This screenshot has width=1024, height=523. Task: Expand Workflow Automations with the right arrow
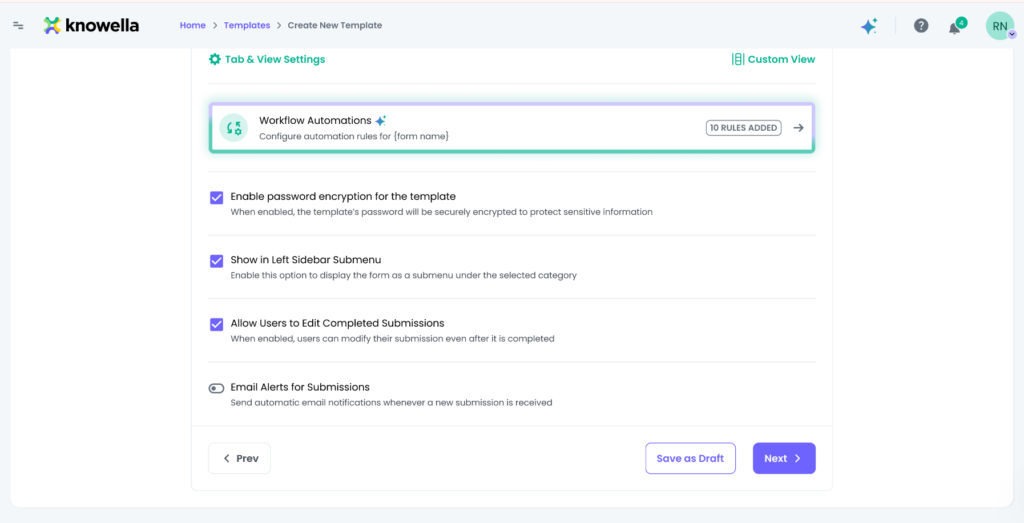click(x=798, y=128)
